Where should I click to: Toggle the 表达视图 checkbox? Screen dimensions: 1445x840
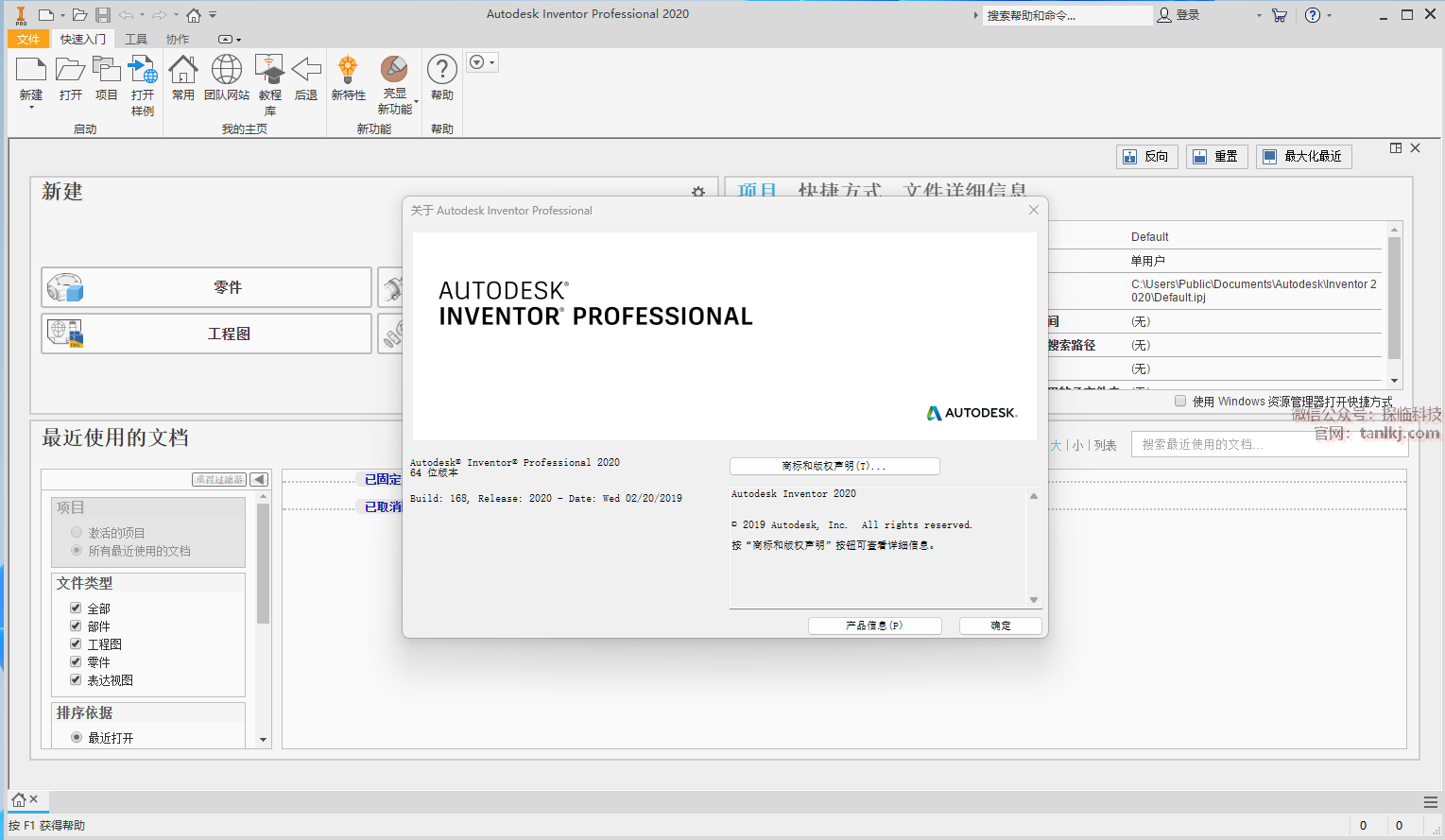click(76, 679)
